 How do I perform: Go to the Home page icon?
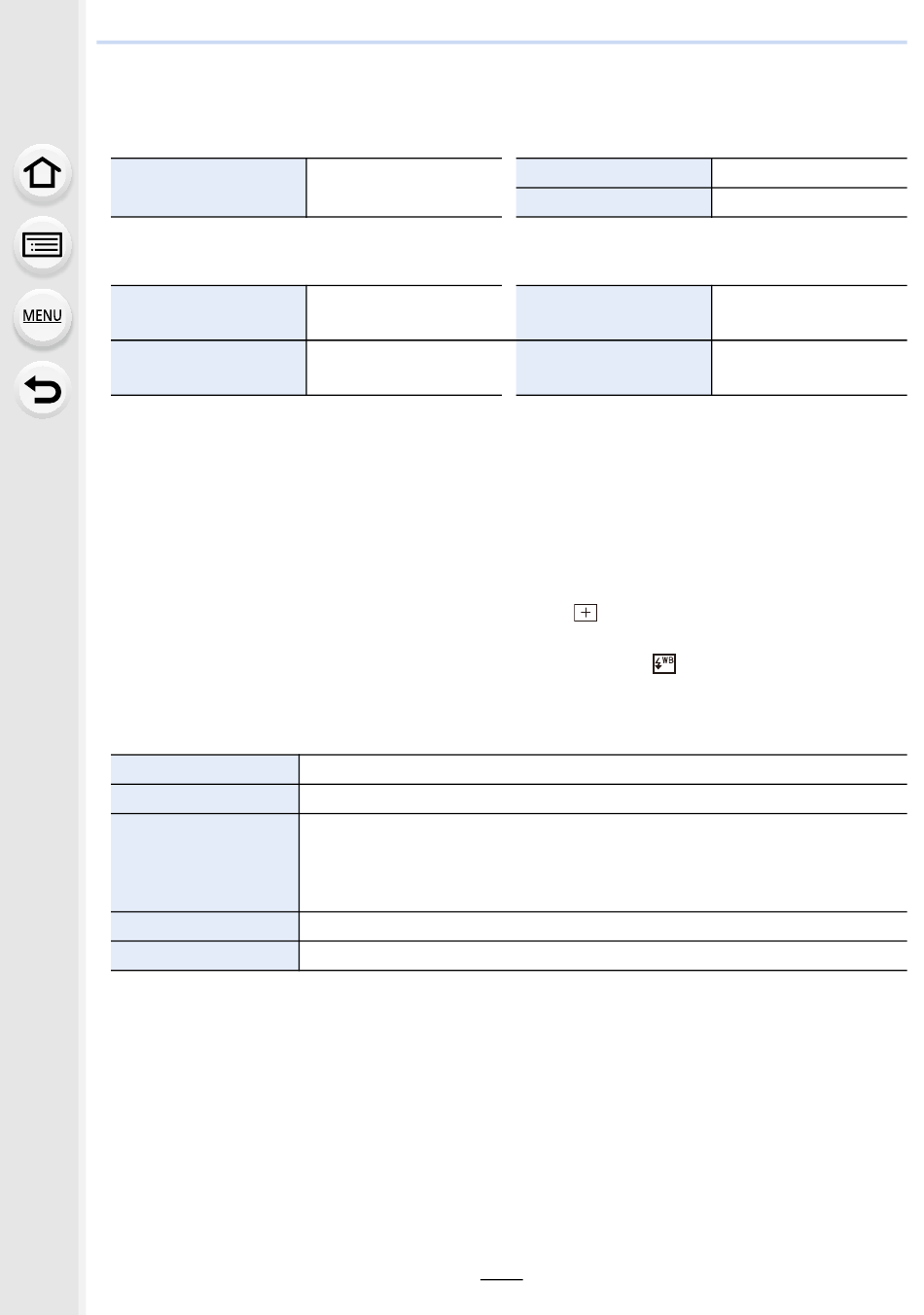click(x=42, y=174)
